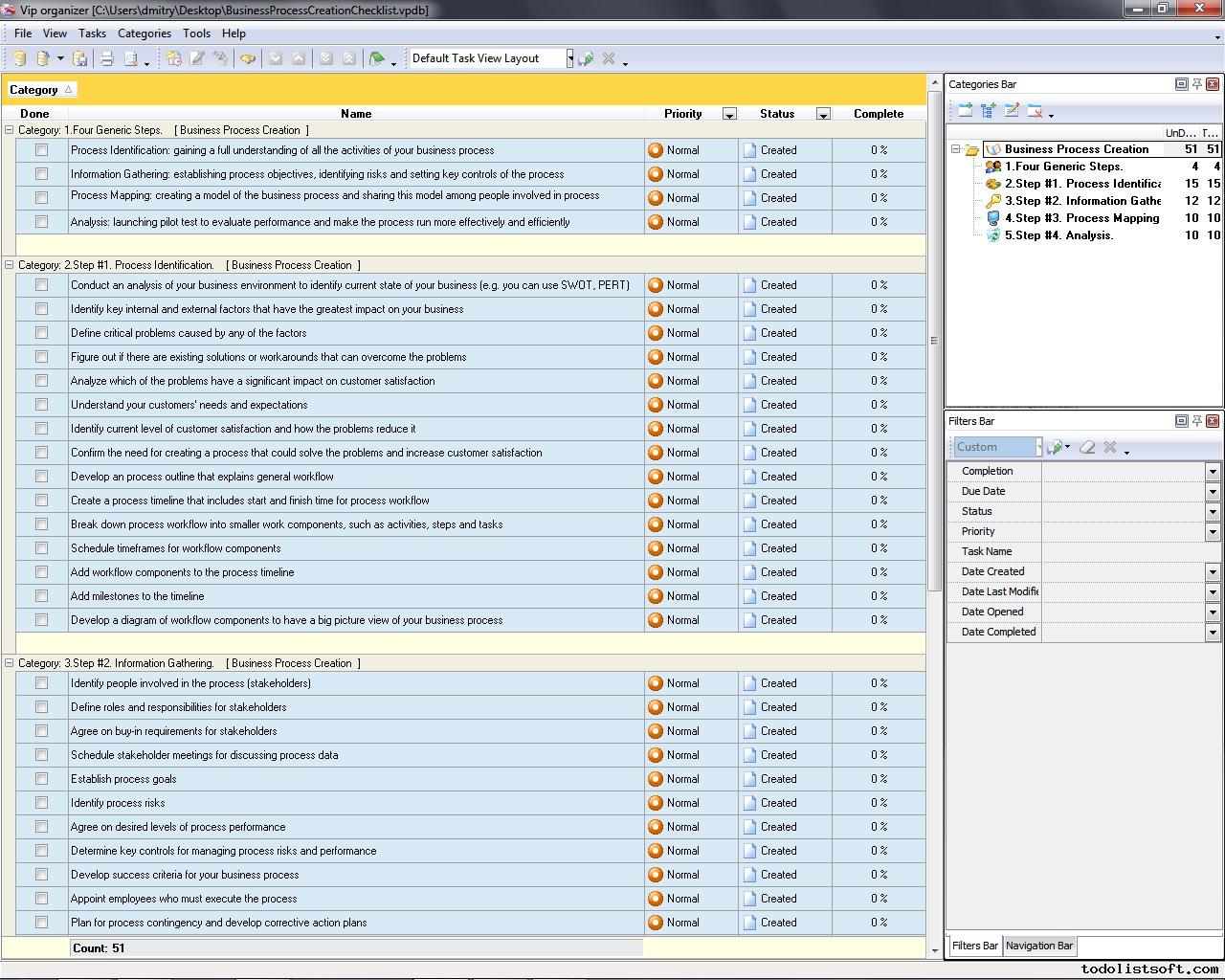Click the Print icon in the toolbar

[x=107, y=58]
